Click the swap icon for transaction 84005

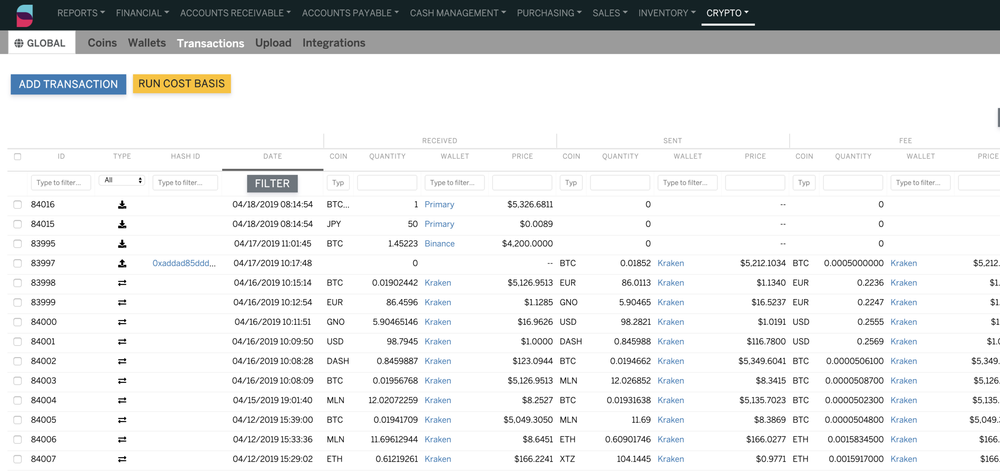pos(122,420)
